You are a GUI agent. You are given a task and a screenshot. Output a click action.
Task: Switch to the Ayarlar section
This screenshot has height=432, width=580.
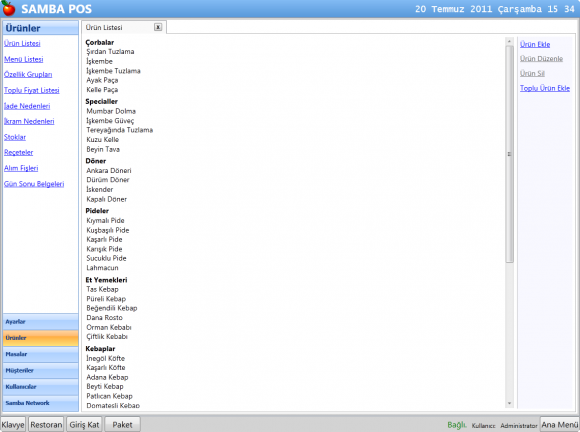point(41,322)
